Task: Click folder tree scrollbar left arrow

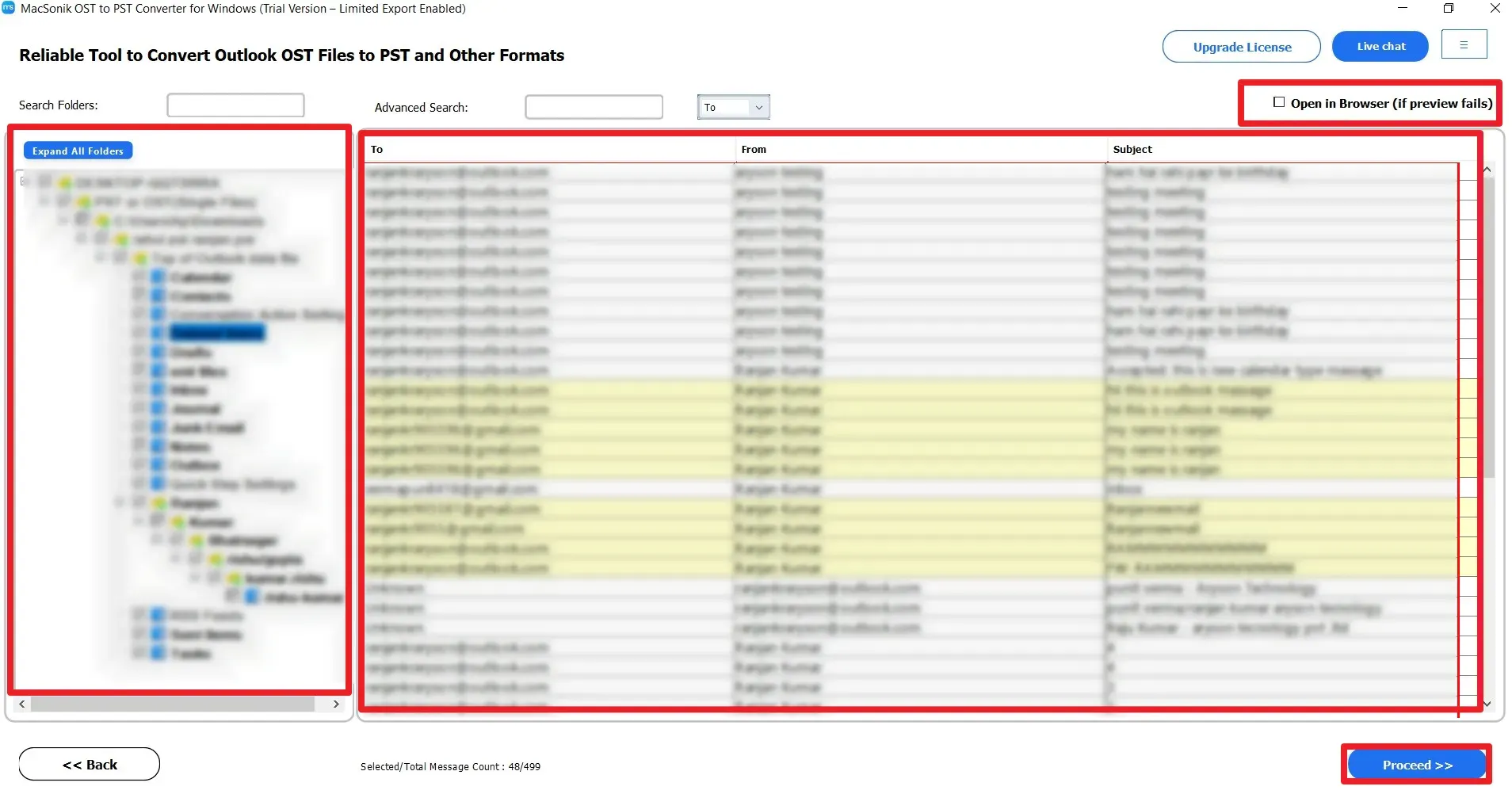Action: point(22,704)
